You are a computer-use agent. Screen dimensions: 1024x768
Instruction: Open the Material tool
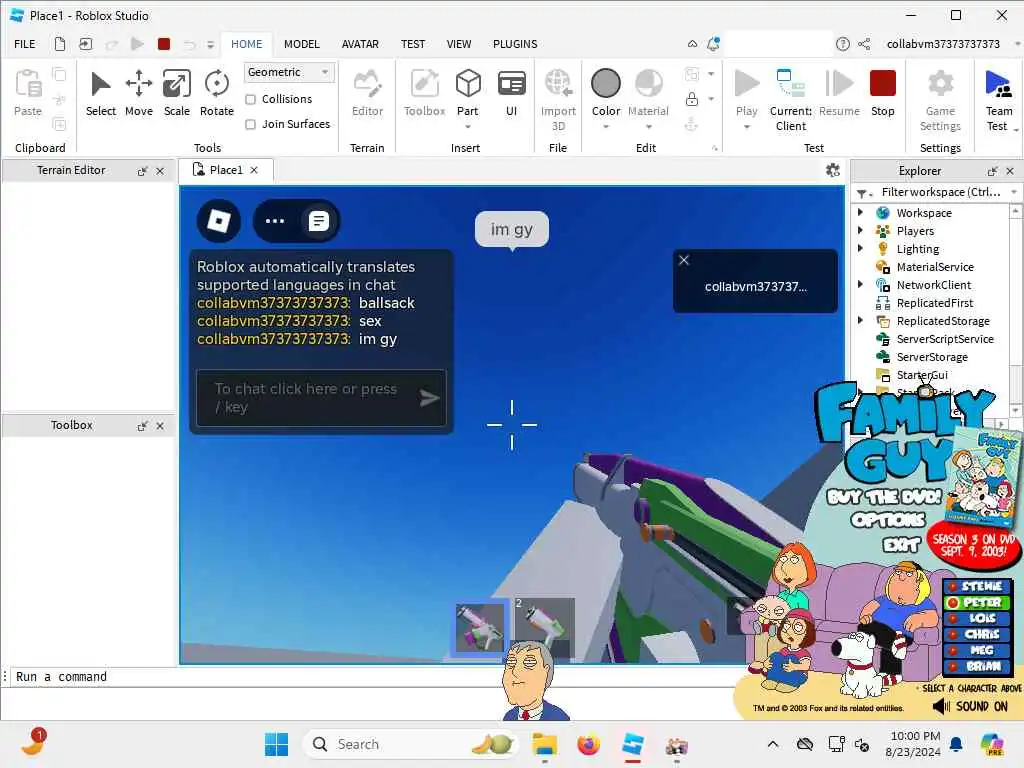pos(648,93)
